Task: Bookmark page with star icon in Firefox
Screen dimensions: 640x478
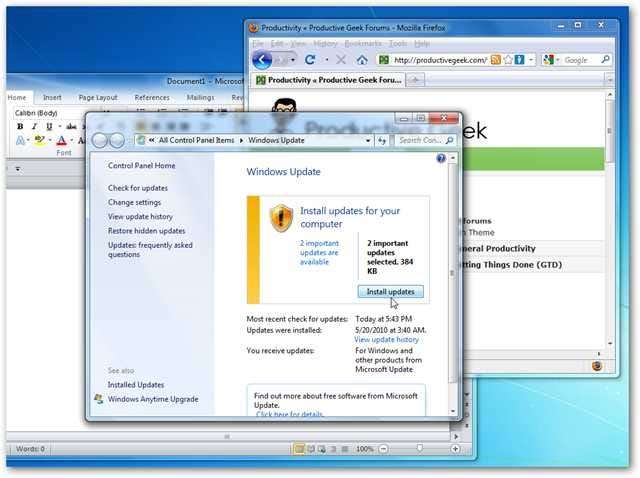Action: (508, 60)
